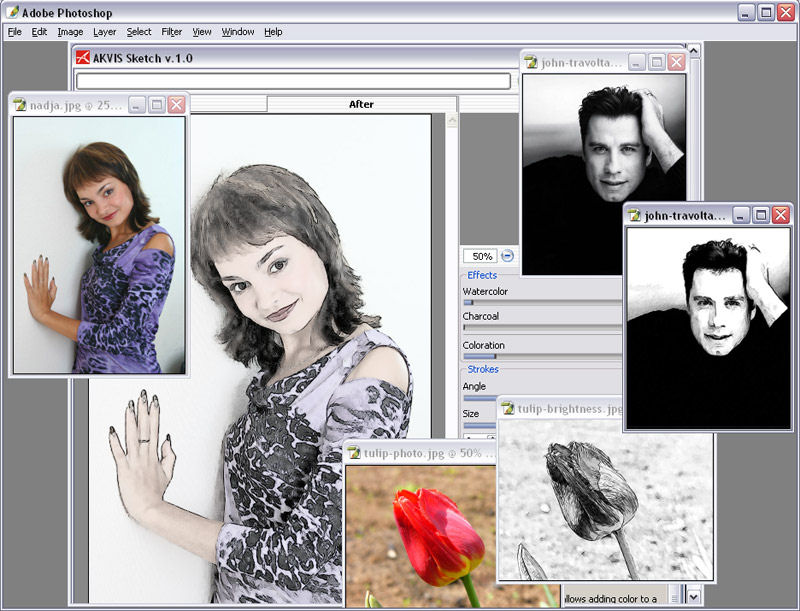Adjust the Size slider under Strokes

tap(480, 425)
